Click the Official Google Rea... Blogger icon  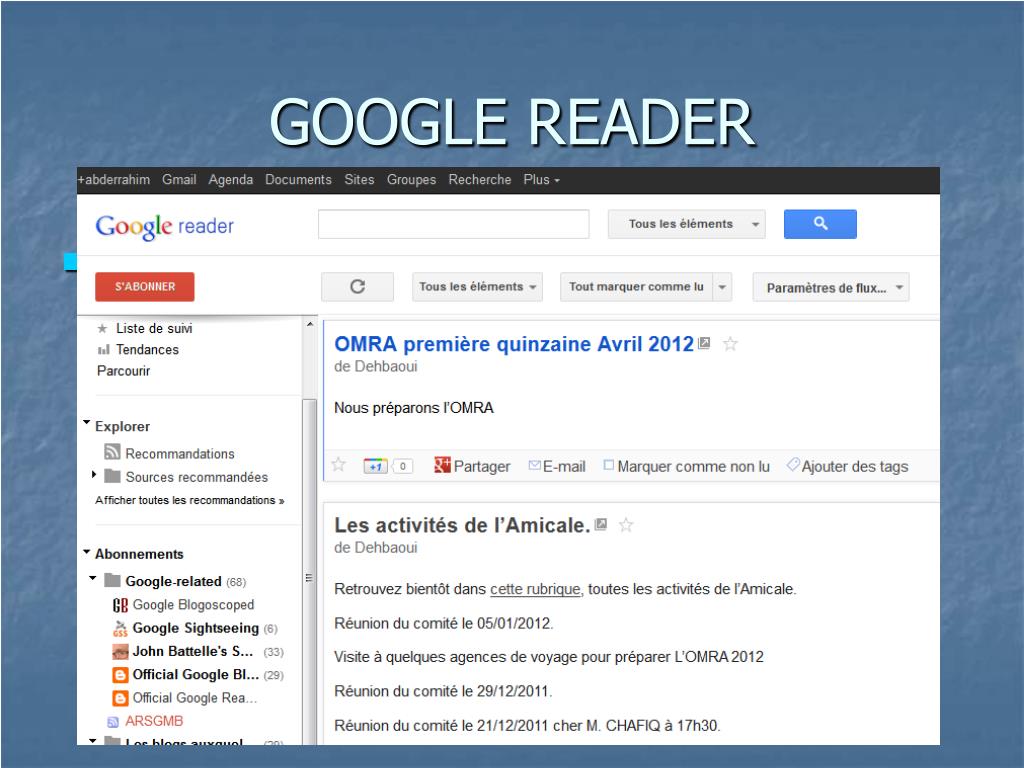click(x=120, y=698)
